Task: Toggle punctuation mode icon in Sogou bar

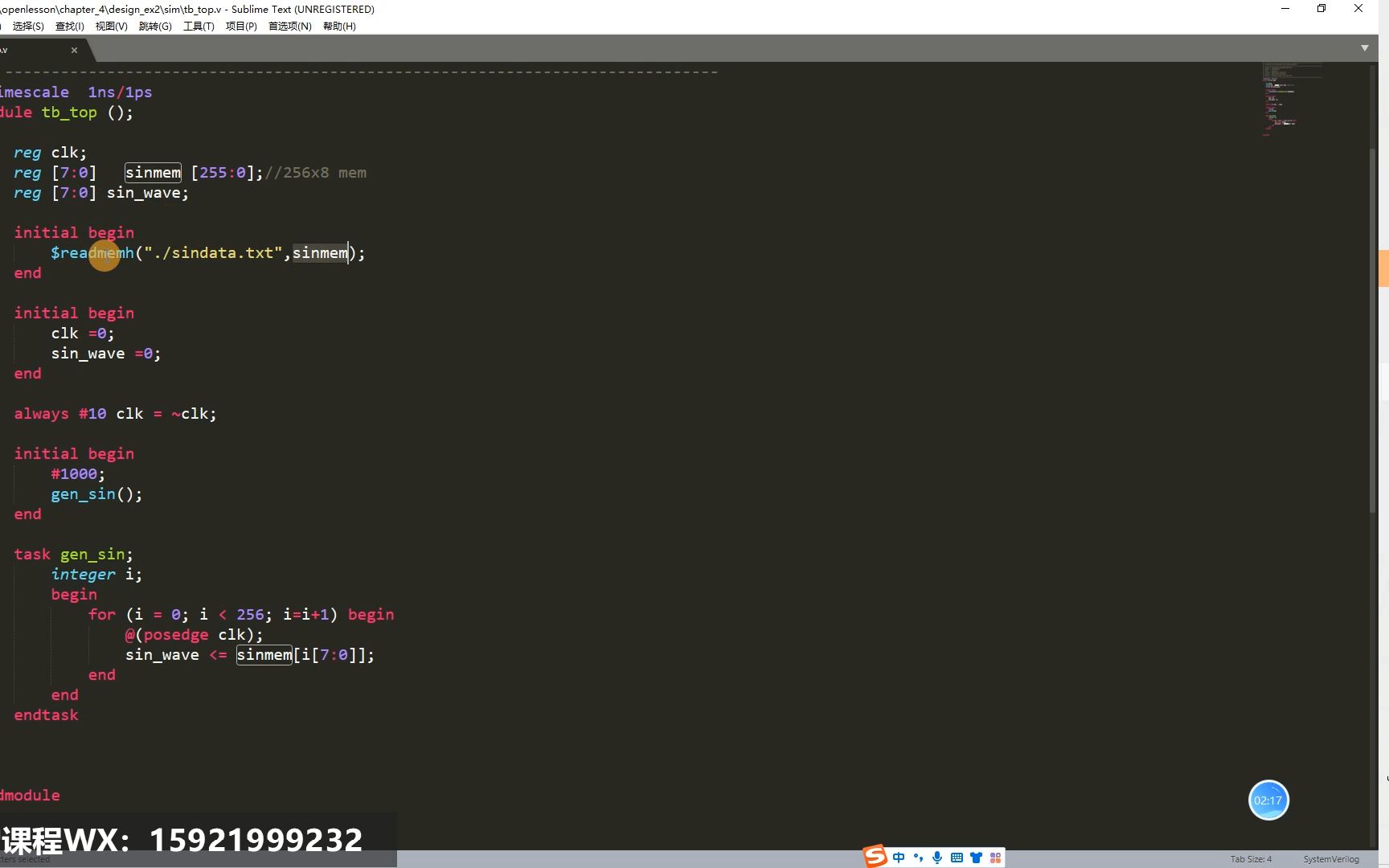Action: coord(918,858)
